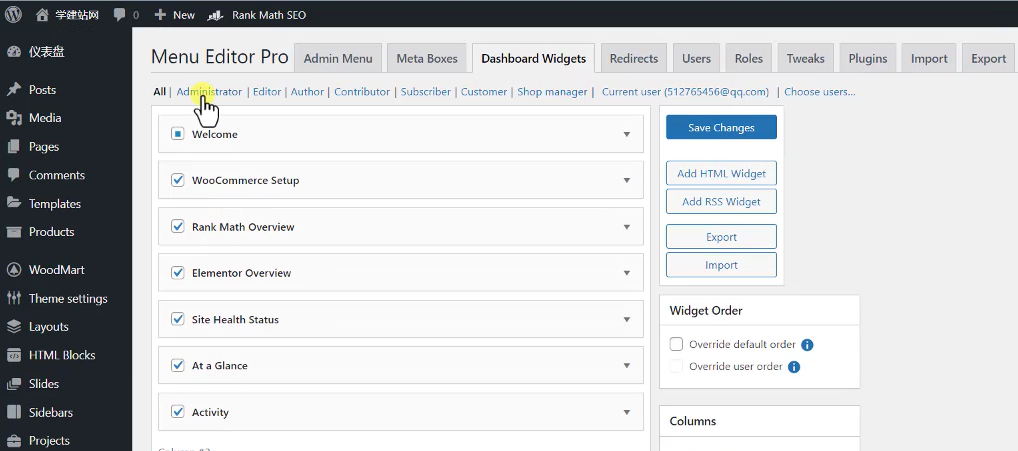
Task: Switch to the Meta Boxes tab
Action: click(427, 58)
